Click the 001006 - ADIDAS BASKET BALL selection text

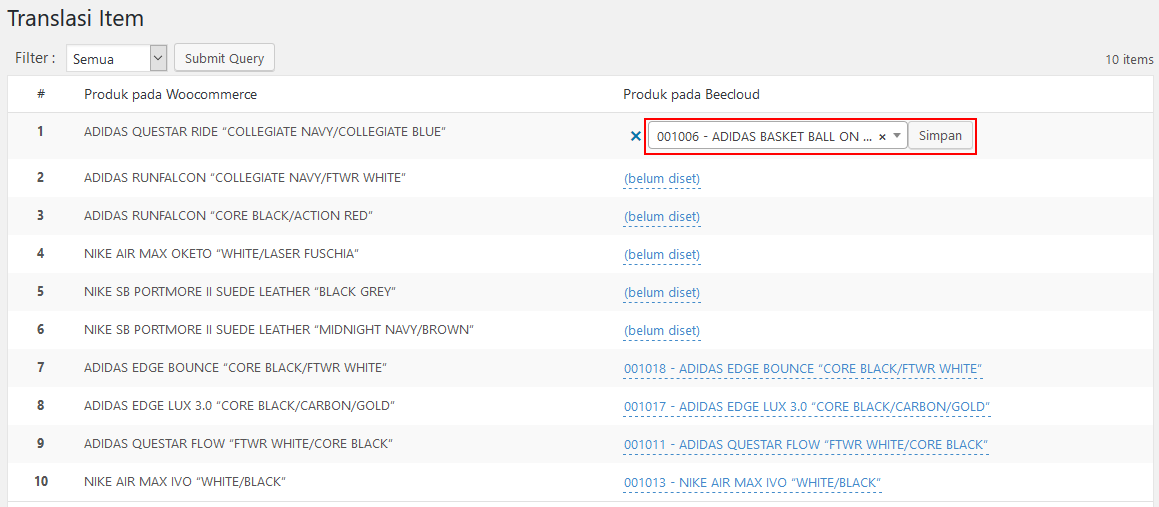point(764,137)
